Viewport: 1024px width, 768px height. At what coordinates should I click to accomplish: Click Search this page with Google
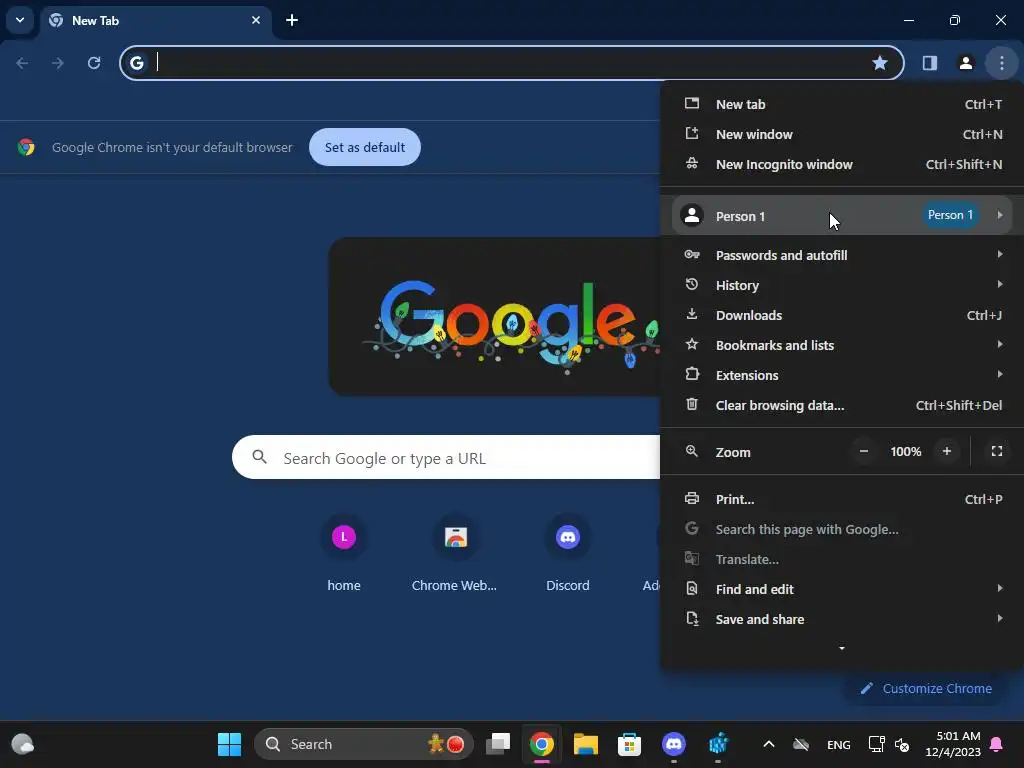point(842,530)
